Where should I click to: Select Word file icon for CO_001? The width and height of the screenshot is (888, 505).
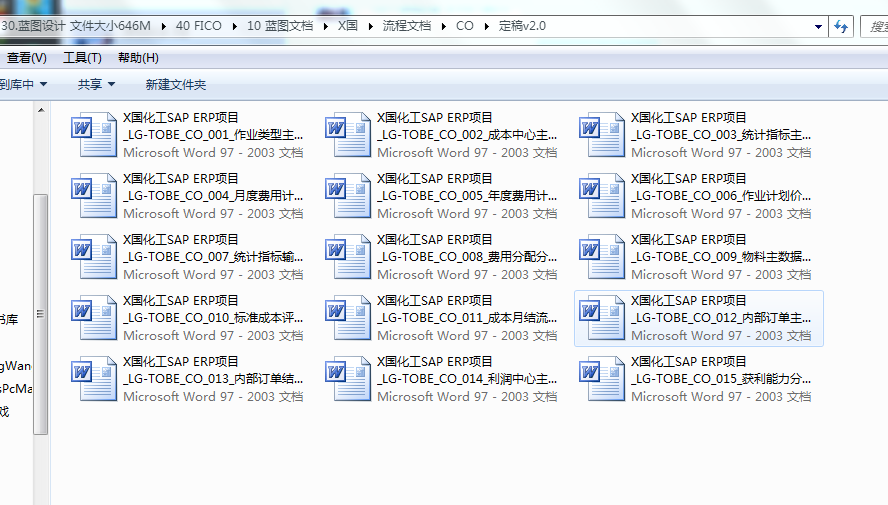click(94, 135)
